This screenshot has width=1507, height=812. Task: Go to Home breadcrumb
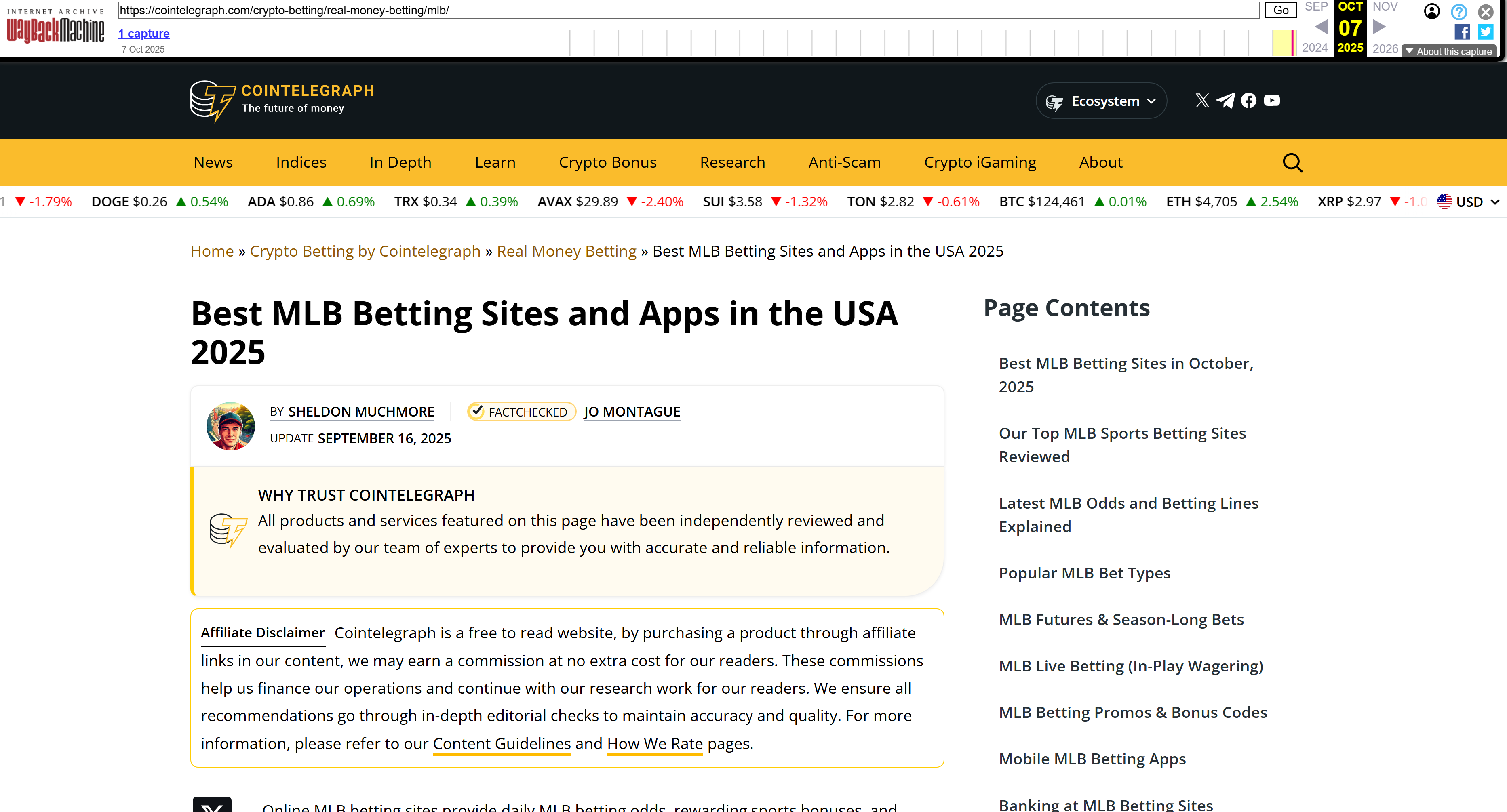point(212,251)
